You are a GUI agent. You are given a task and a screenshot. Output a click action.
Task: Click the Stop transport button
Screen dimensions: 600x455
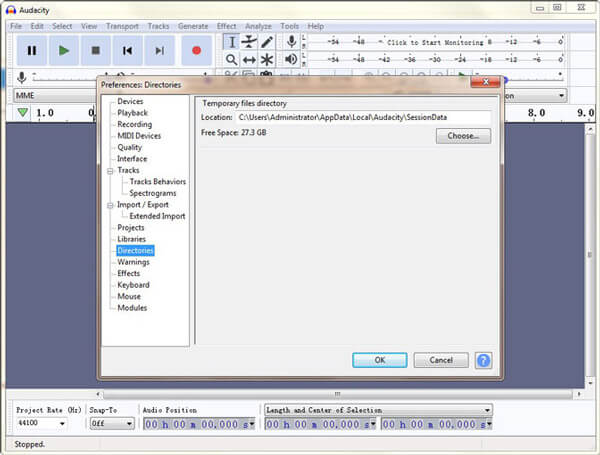coord(96,51)
